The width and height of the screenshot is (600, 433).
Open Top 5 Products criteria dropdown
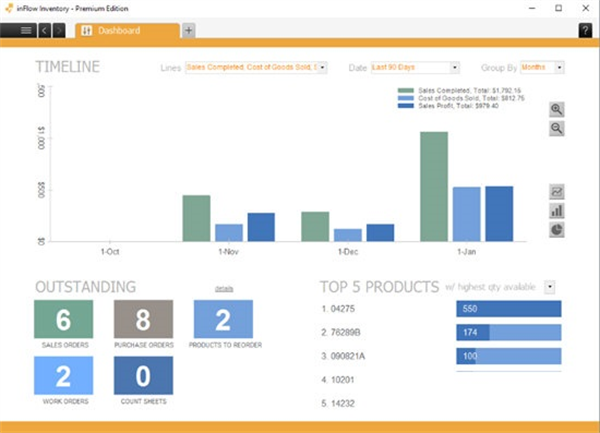(550, 287)
